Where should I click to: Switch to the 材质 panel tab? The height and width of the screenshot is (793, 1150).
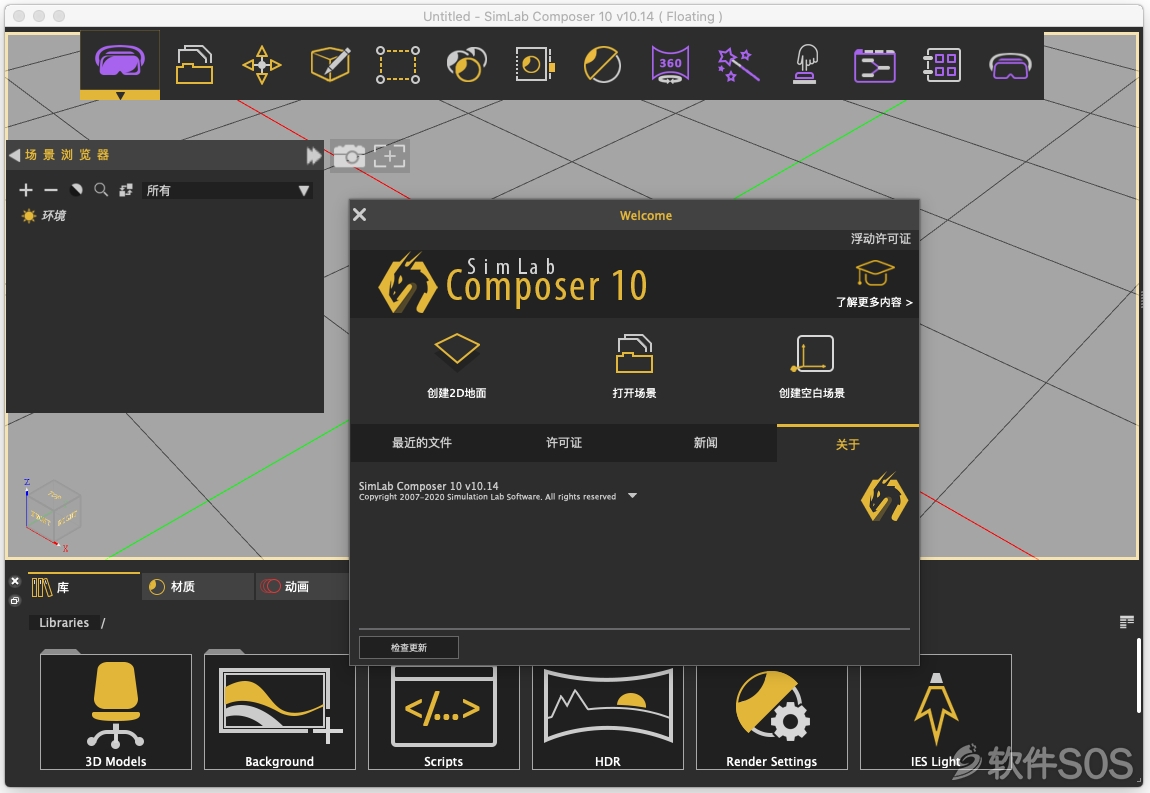click(x=197, y=587)
